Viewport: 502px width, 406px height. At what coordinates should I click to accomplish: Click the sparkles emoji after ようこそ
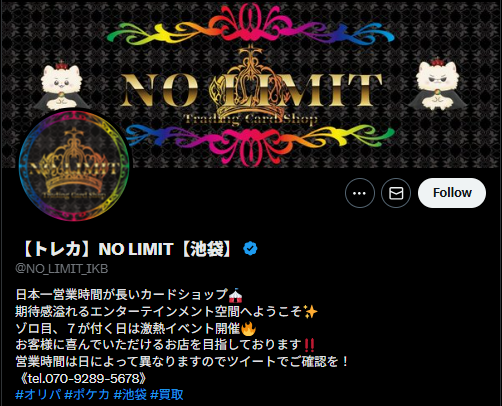click(311, 312)
